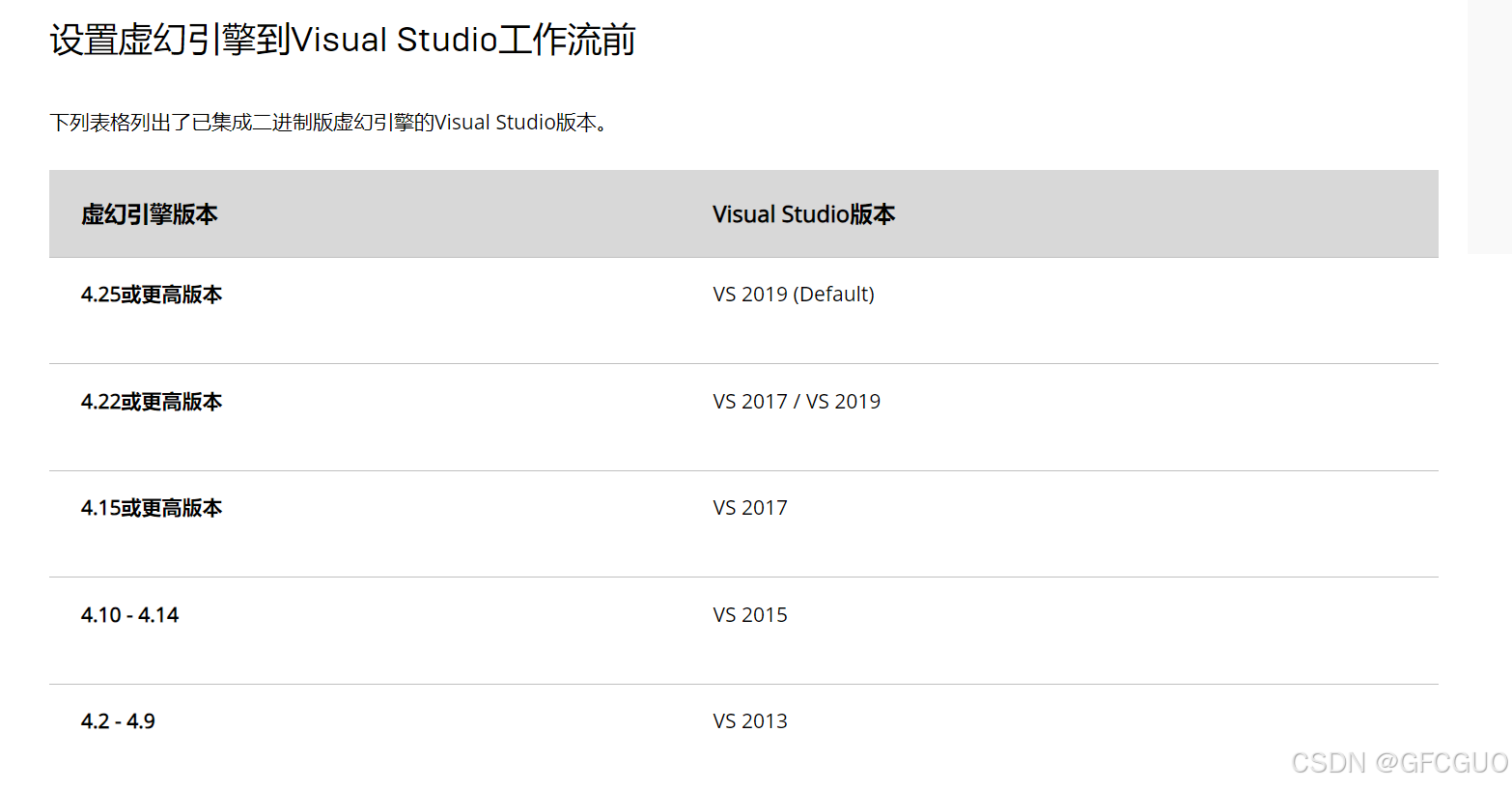Click "Visual Studio" text in the page heading
1512x789 pixels.
[x=394, y=40]
